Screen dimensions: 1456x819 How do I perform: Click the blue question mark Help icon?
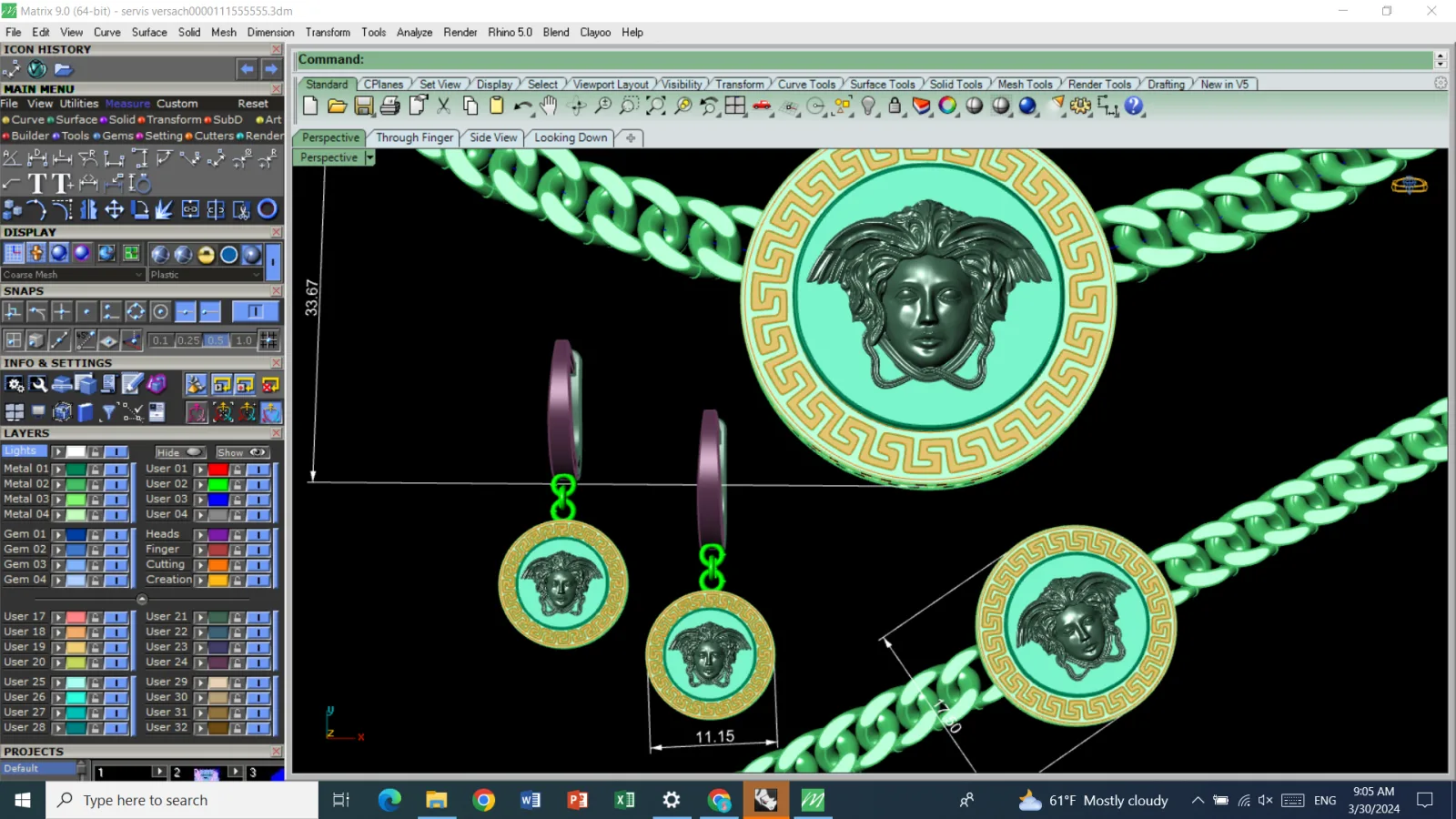pos(1134,106)
